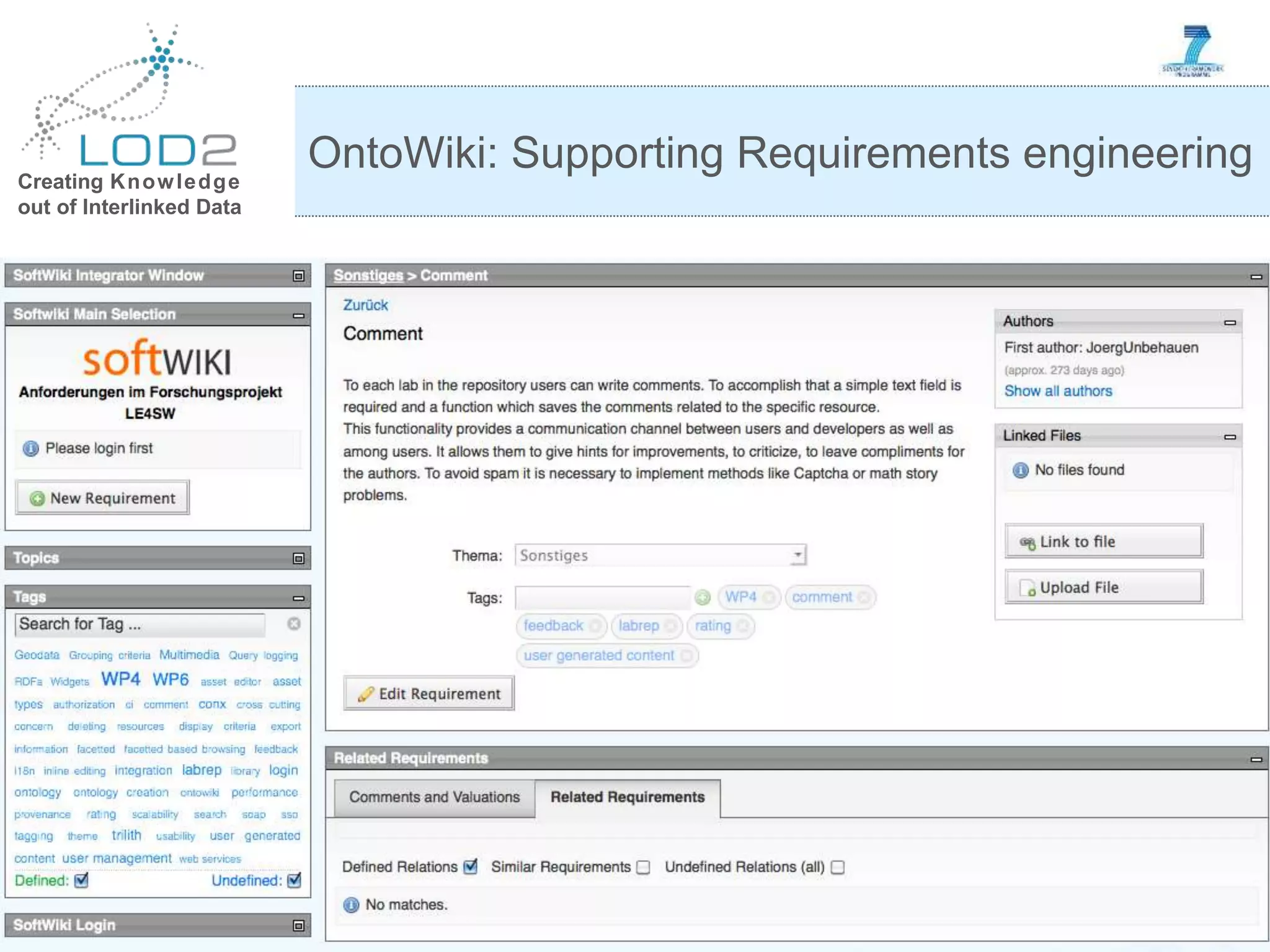Clear the tag search with the X icon
This screenshot has height=952, width=1270.
pyautogui.click(x=294, y=624)
